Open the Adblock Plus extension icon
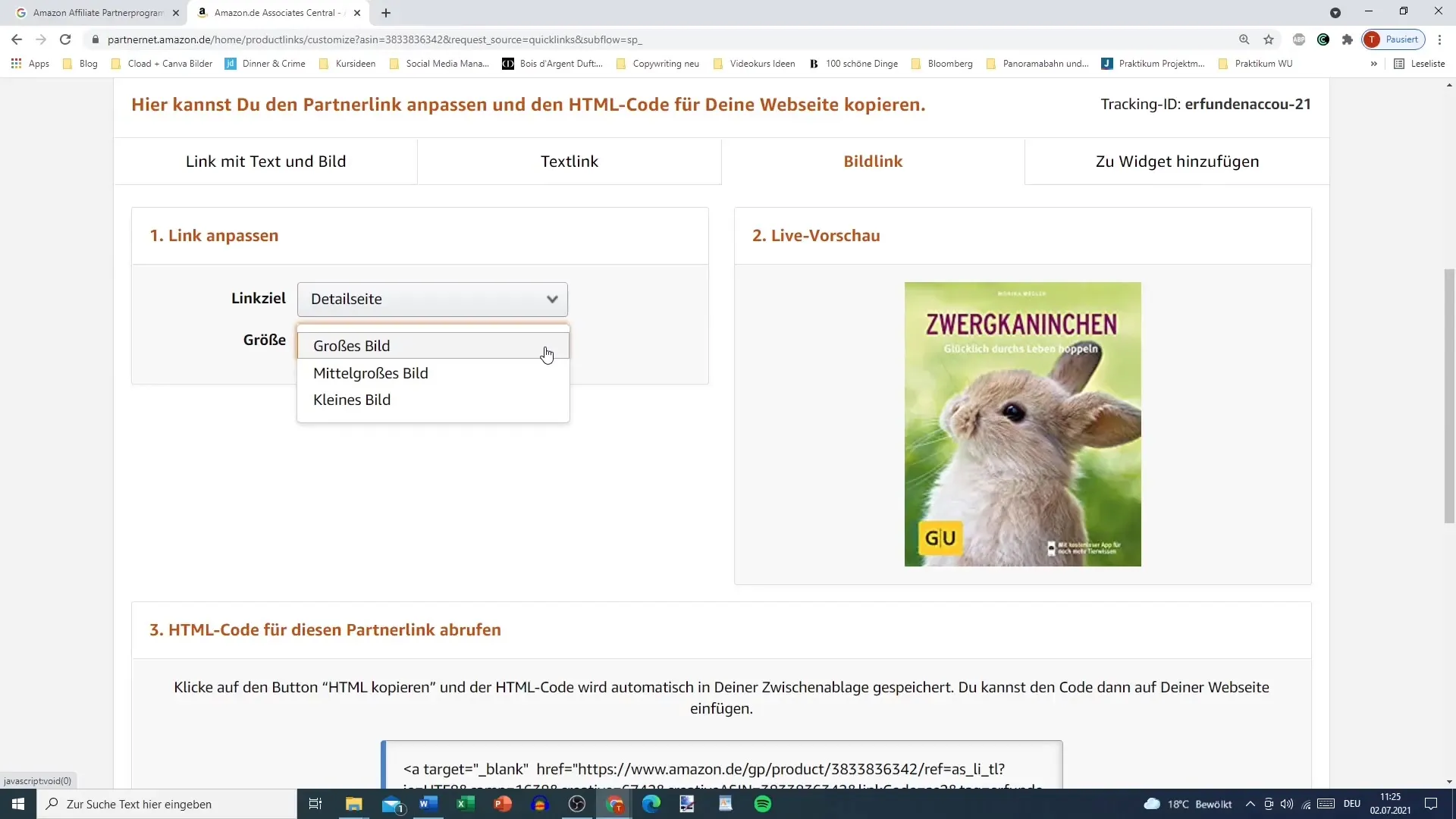 click(x=1299, y=39)
